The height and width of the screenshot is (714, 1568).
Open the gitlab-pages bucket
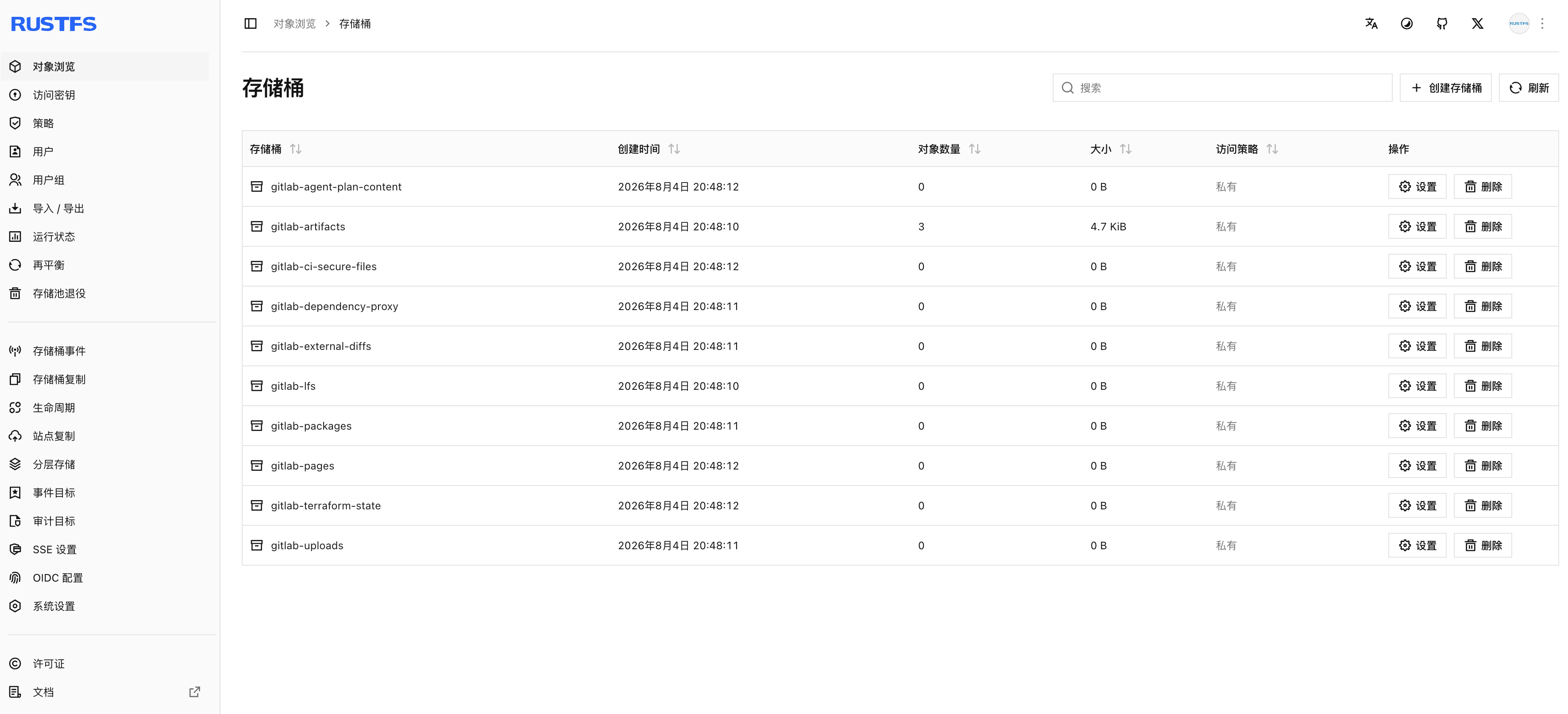(302, 466)
